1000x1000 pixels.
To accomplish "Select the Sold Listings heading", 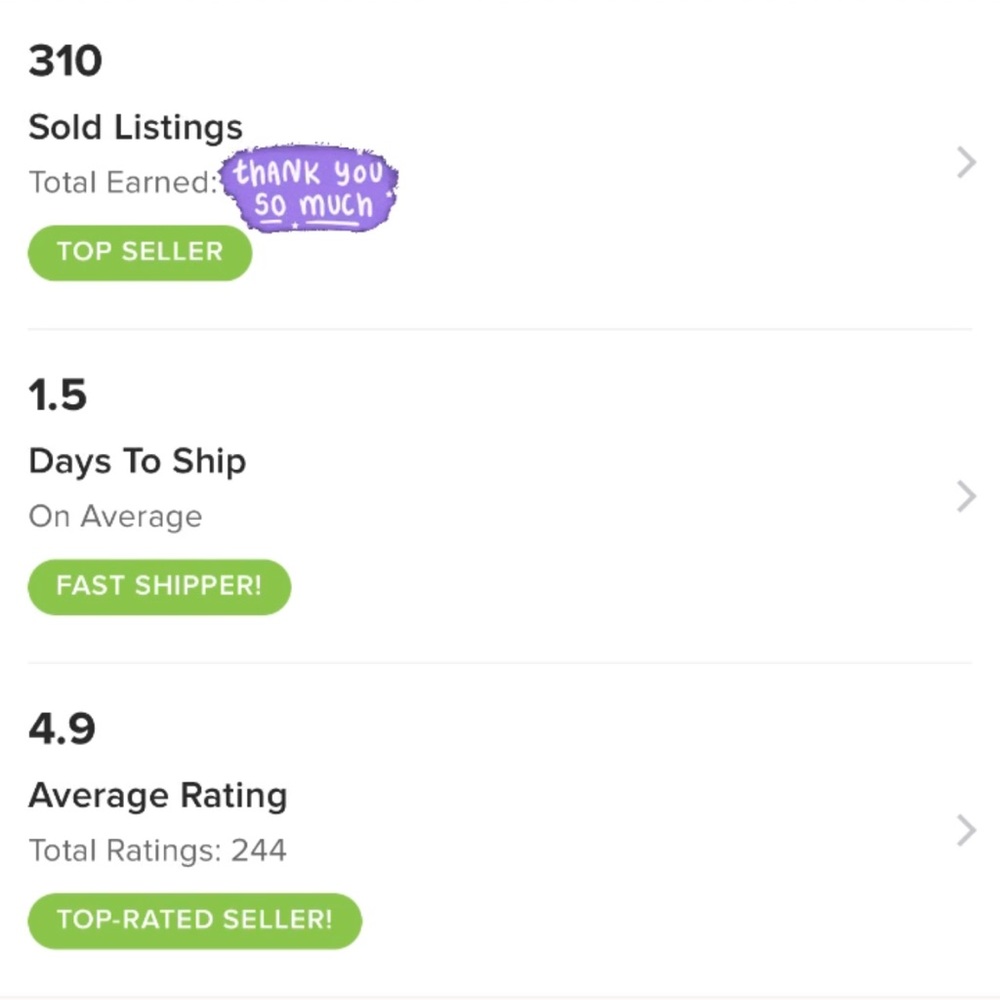I will [135, 127].
